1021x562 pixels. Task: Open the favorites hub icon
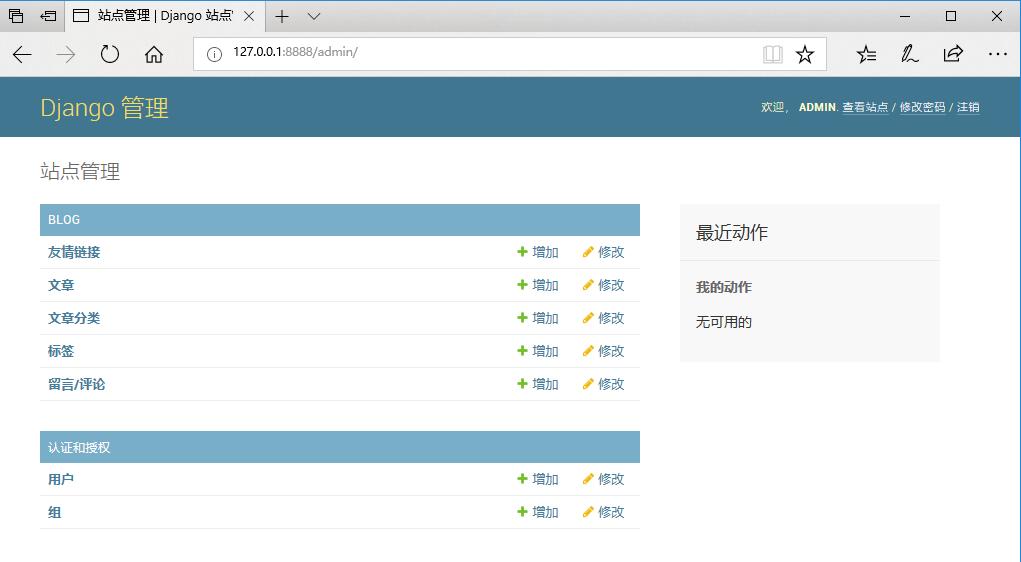(866, 54)
